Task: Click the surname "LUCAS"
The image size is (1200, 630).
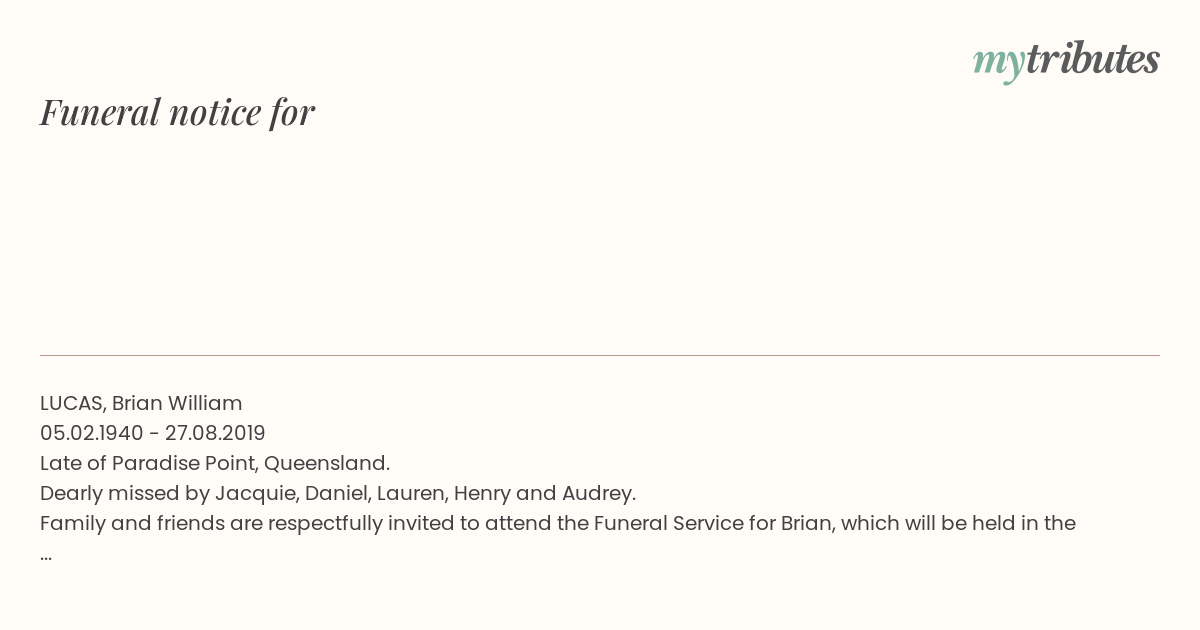Action: [72, 403]
